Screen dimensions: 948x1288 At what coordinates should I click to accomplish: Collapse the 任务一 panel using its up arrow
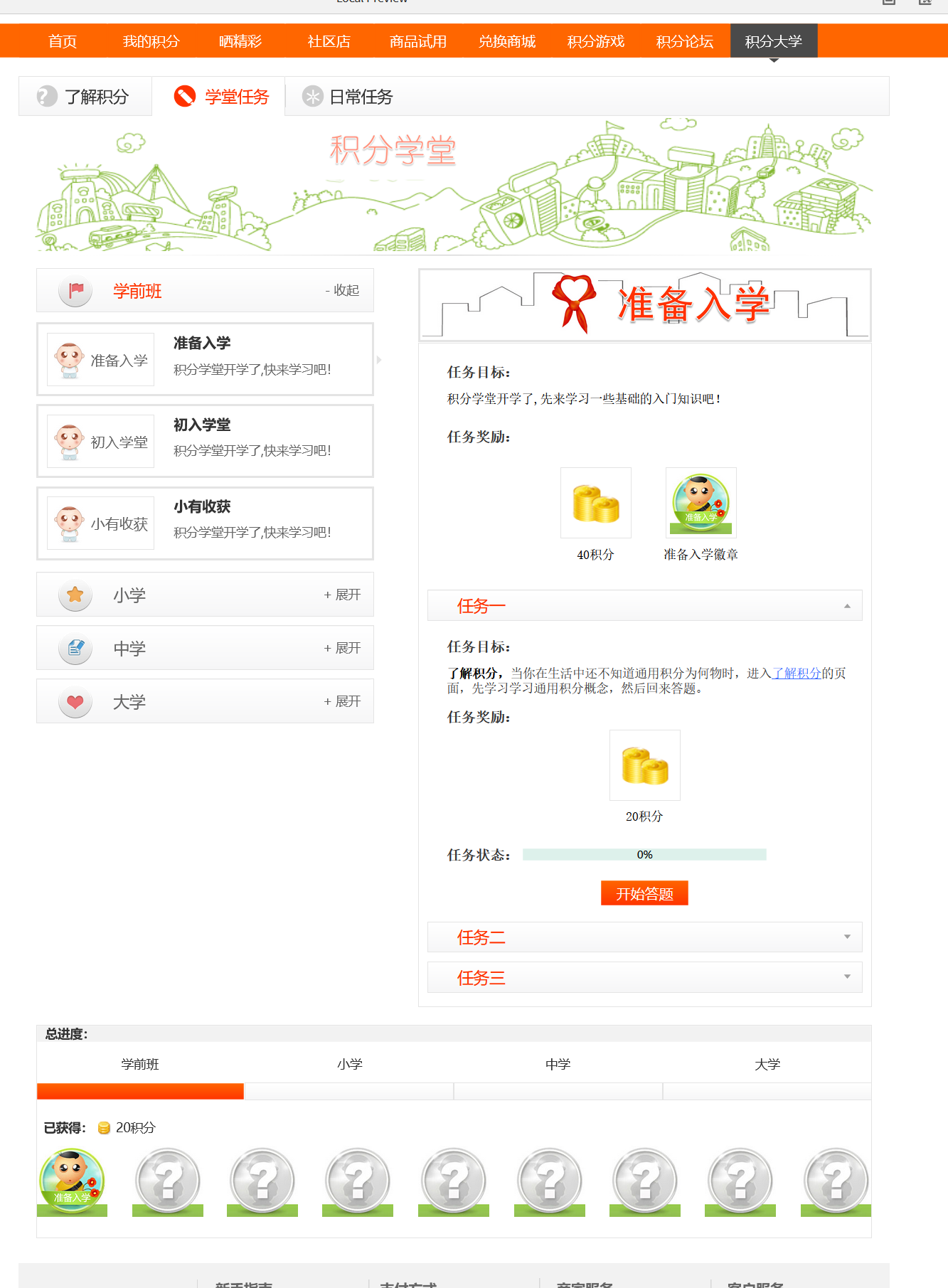point(847,606)
